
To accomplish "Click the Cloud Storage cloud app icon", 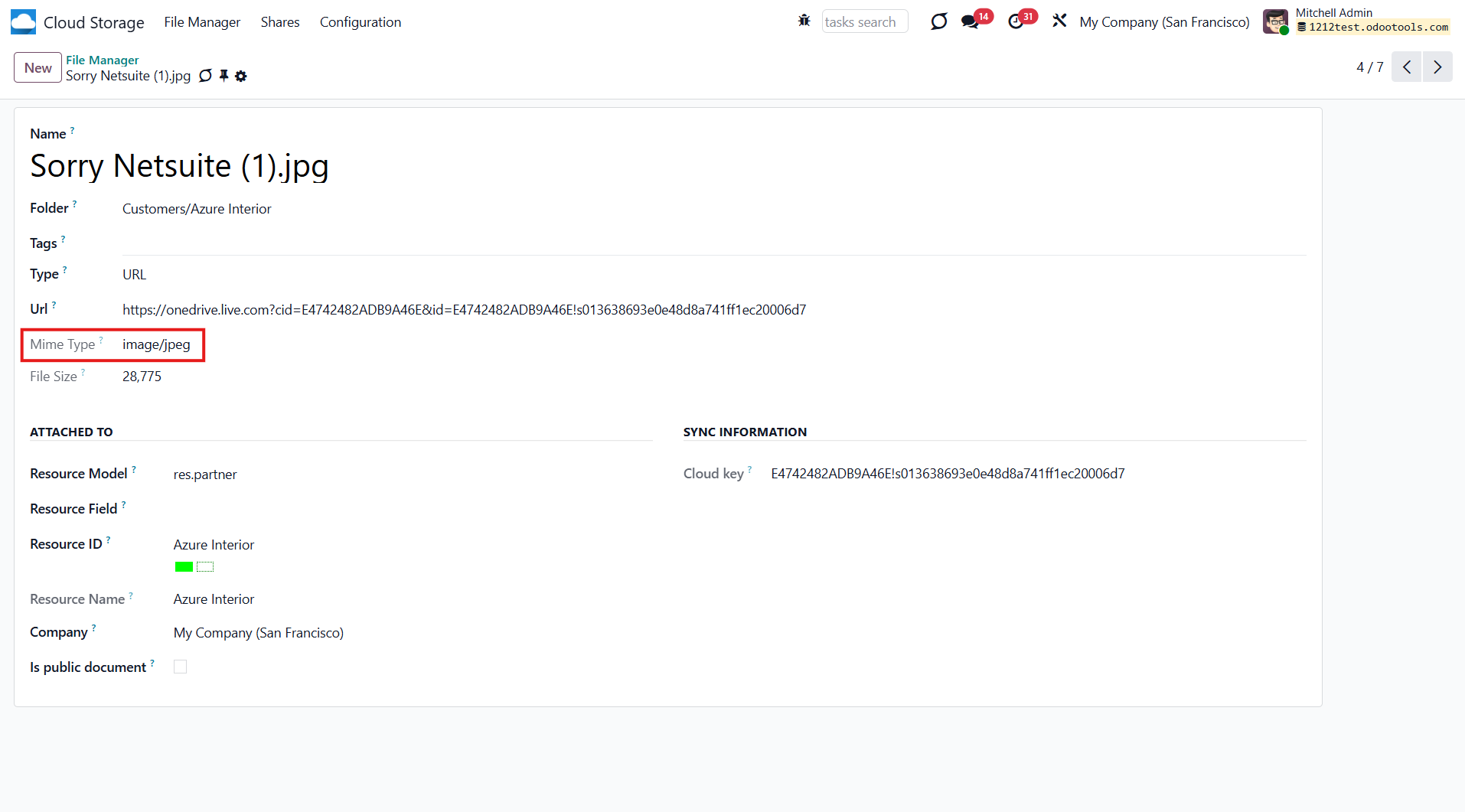I will [x=23, y=22].
